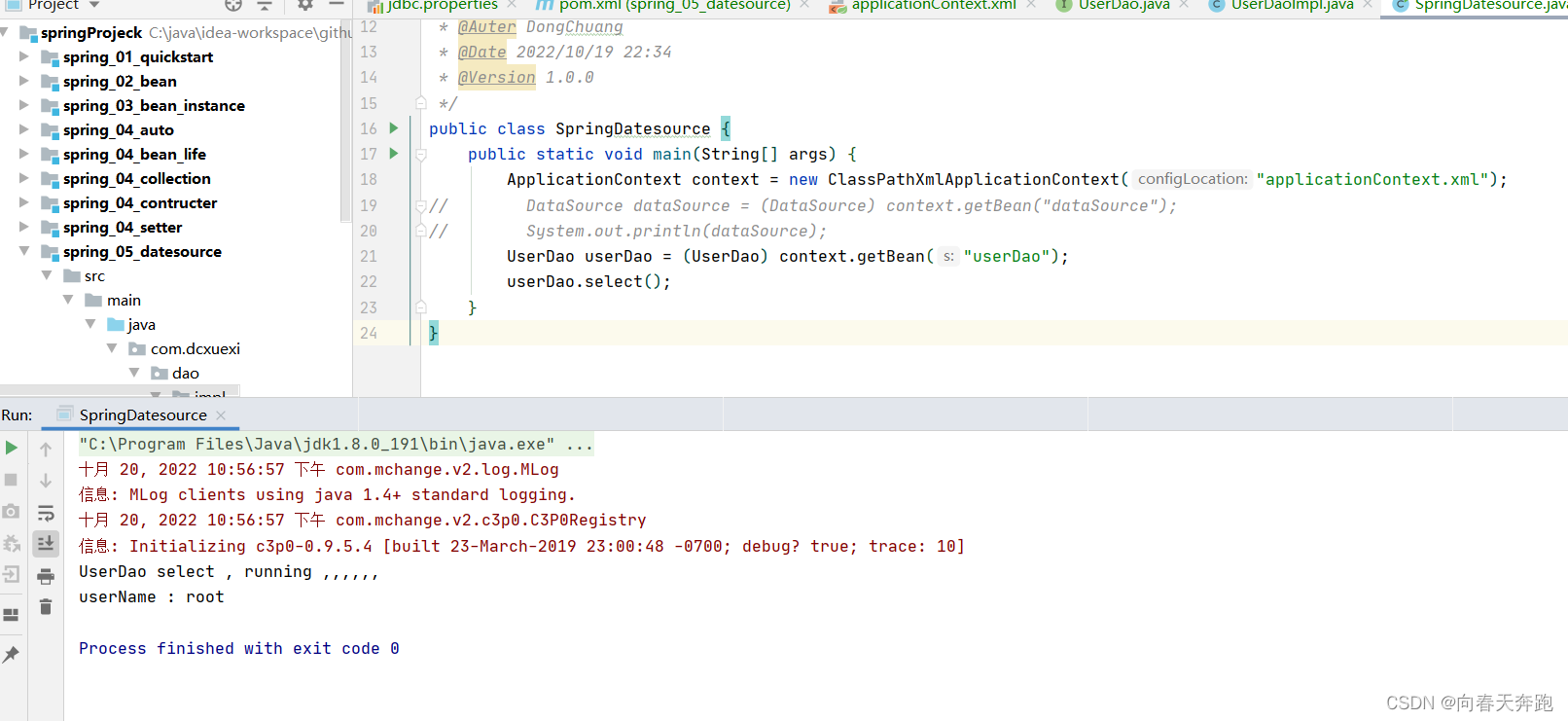Expand spring_02_bean module
Screen dimensions: 1568x721
(x=24, y=81)
